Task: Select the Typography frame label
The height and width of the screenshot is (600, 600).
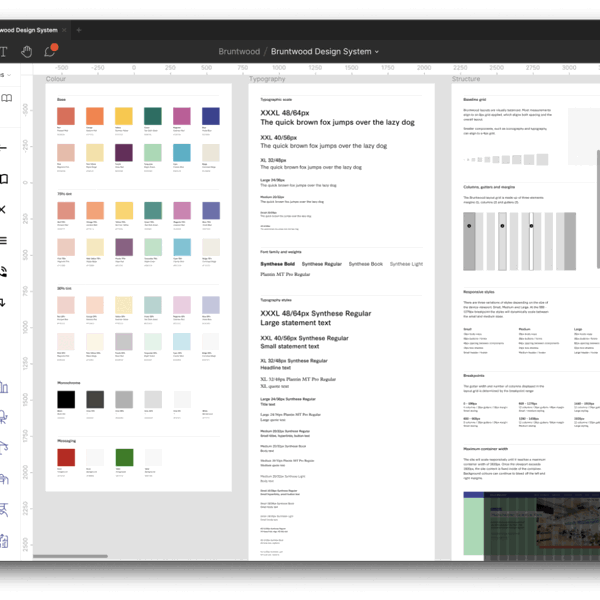Action: tap(267, 78)
